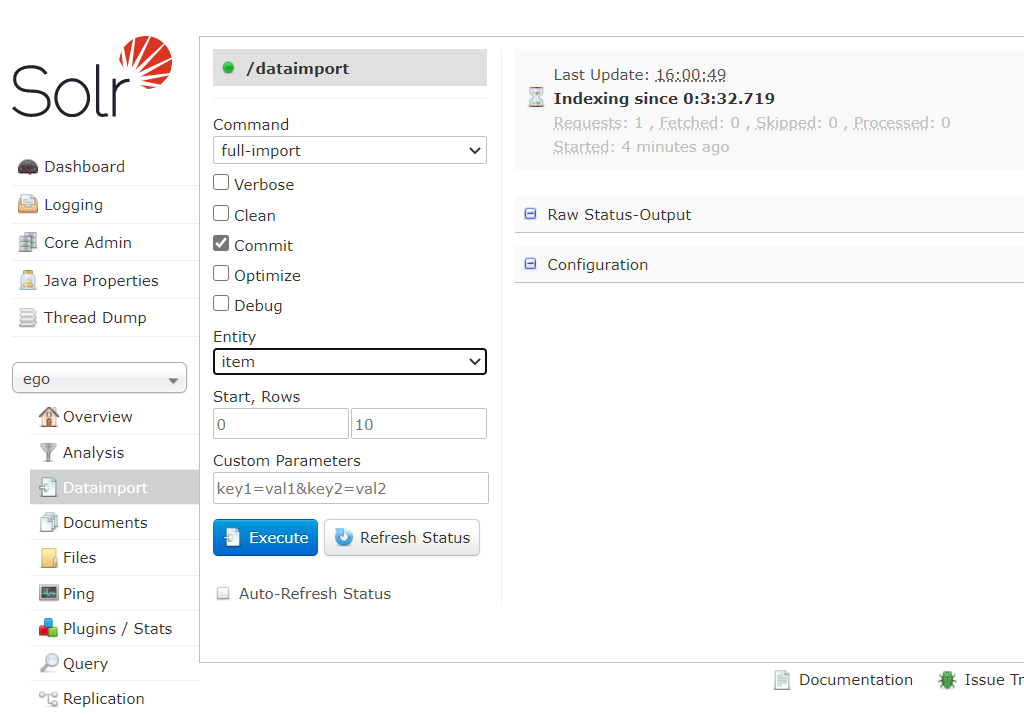
Task: Enable the Verbose checkbox
Action: coord(221,182)
